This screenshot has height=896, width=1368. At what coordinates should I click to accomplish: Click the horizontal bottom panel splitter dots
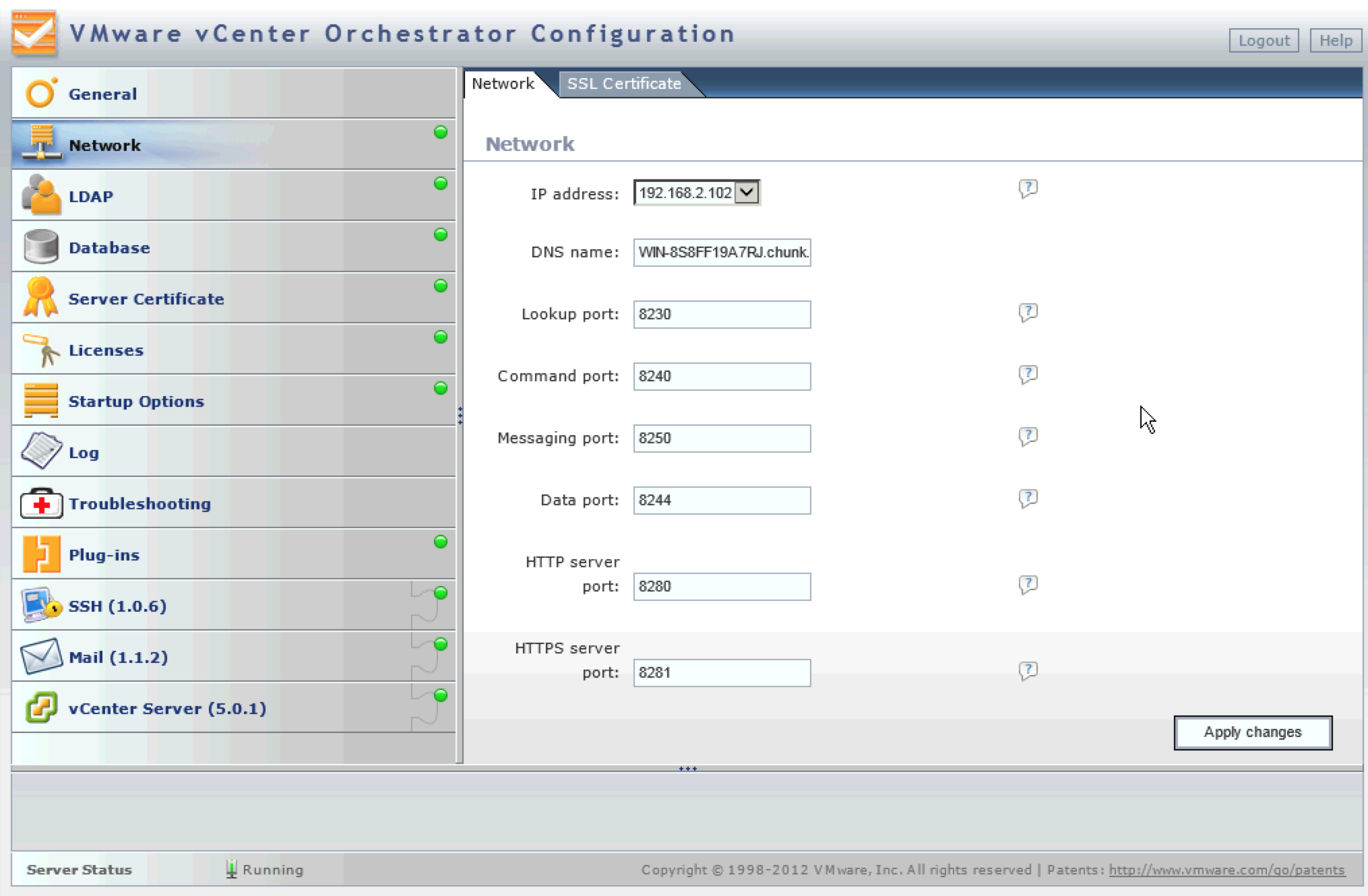click(x=687, y=769)
